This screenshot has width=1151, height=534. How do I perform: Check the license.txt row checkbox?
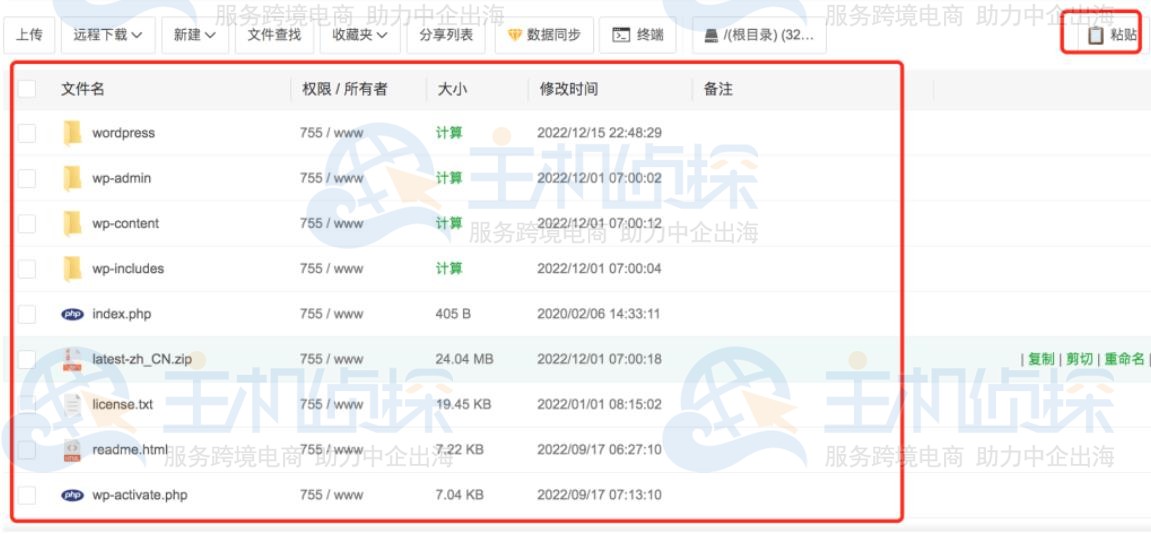[x=26, y=404]
